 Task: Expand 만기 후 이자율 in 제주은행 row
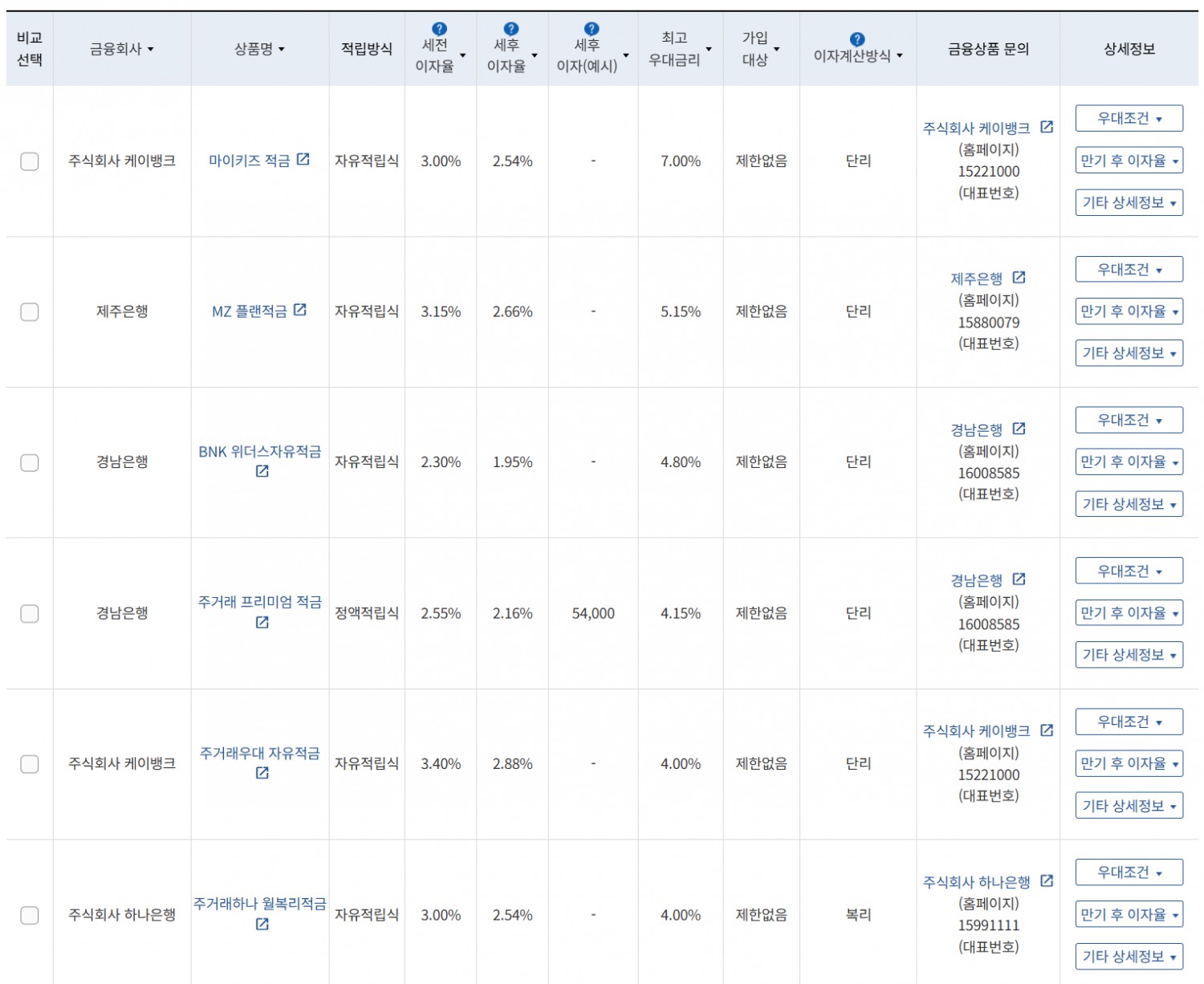click(x=1129, y=311)
